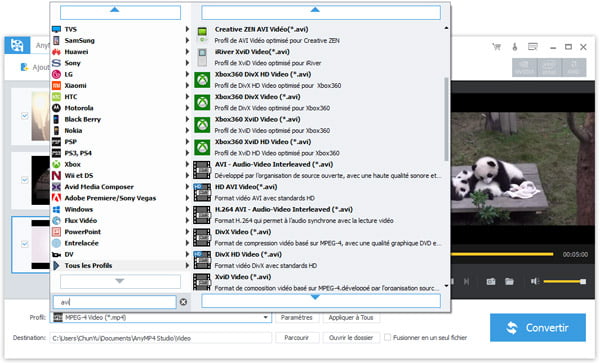The height and width of the screenshot is (363, 600).
Task: Toggle checkbox of the second video item
Action: point(25,180)
